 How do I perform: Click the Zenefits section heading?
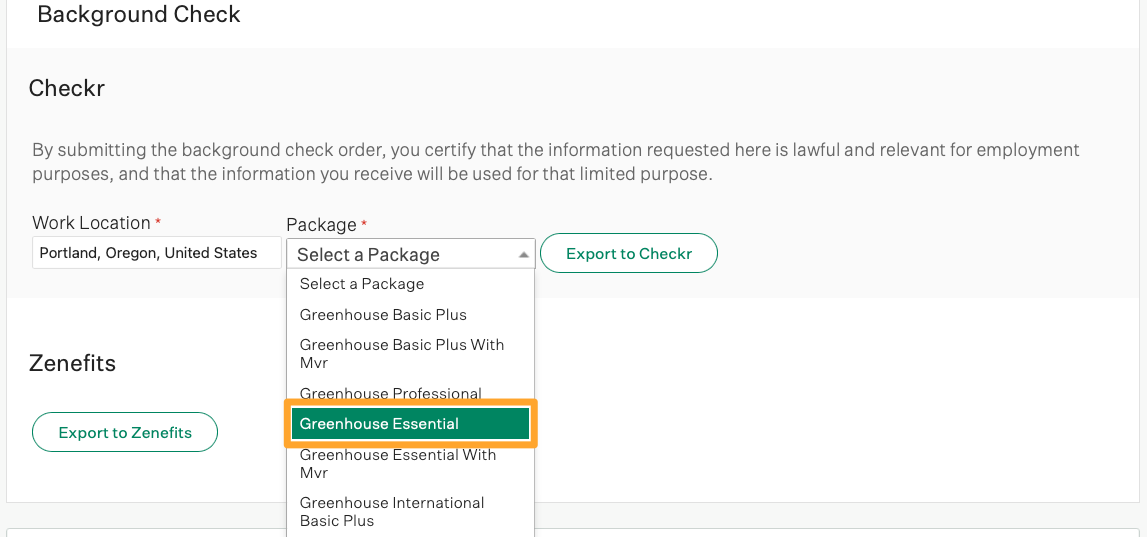click(73, 363)
